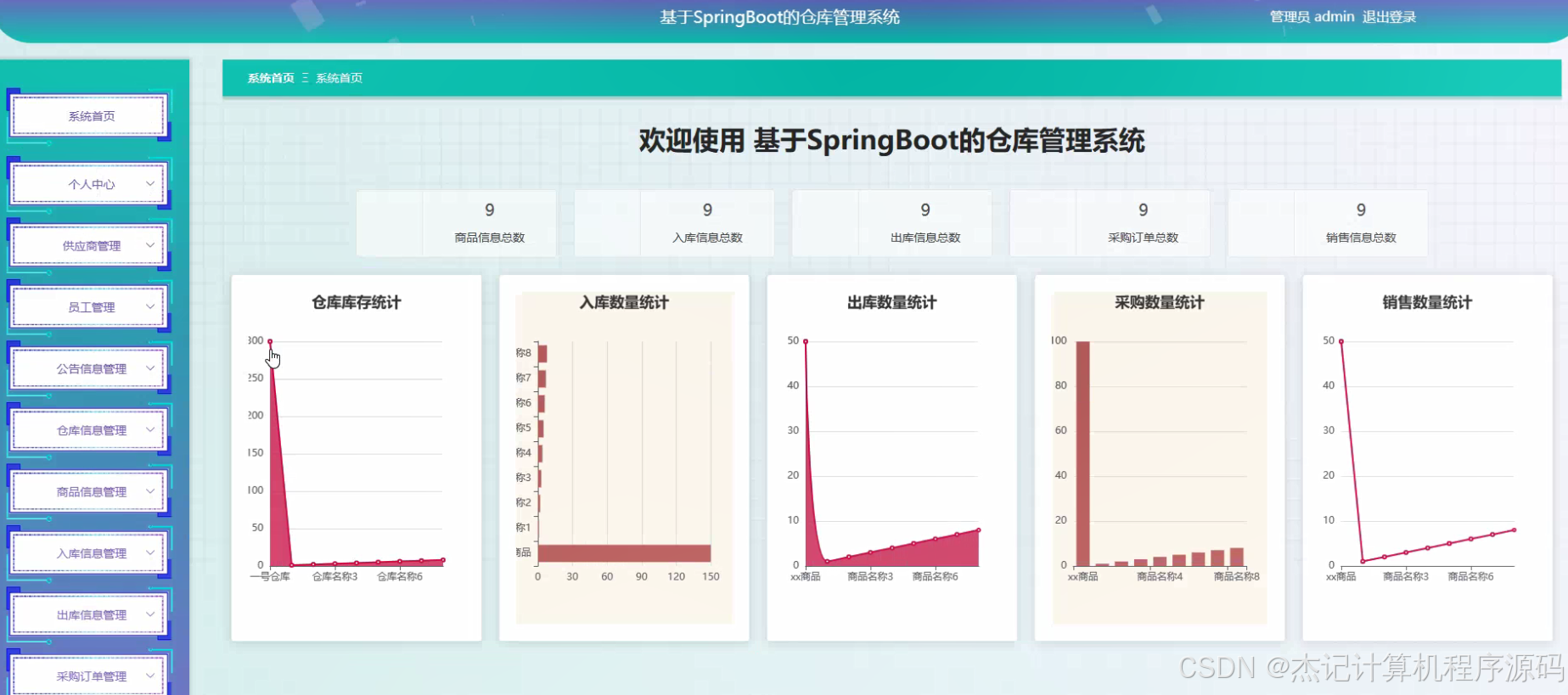Expand the 商品信息管理 chevron arrow
This screenshot has height=695, width=1568.
tap(150, 491)
